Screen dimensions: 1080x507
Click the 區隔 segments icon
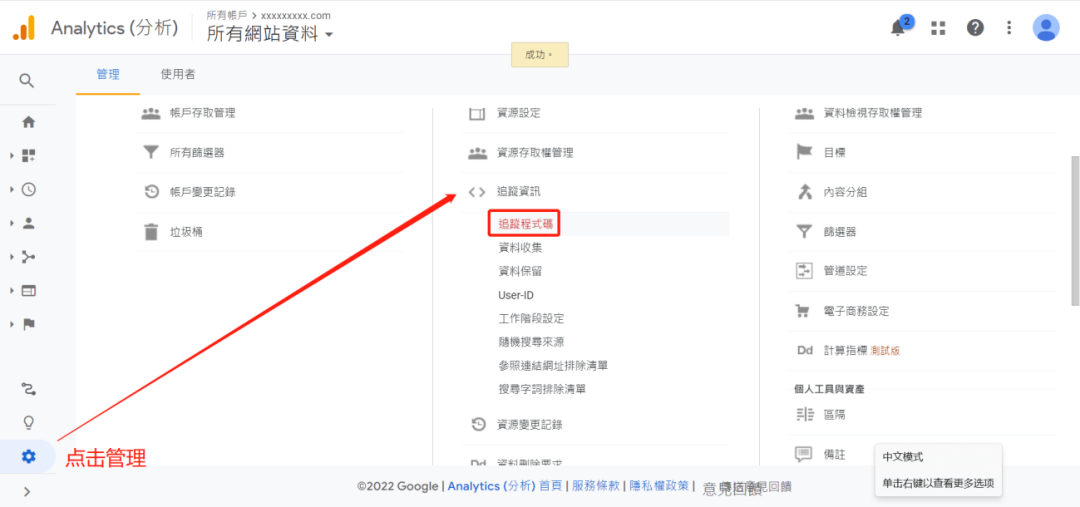(804, 415)
